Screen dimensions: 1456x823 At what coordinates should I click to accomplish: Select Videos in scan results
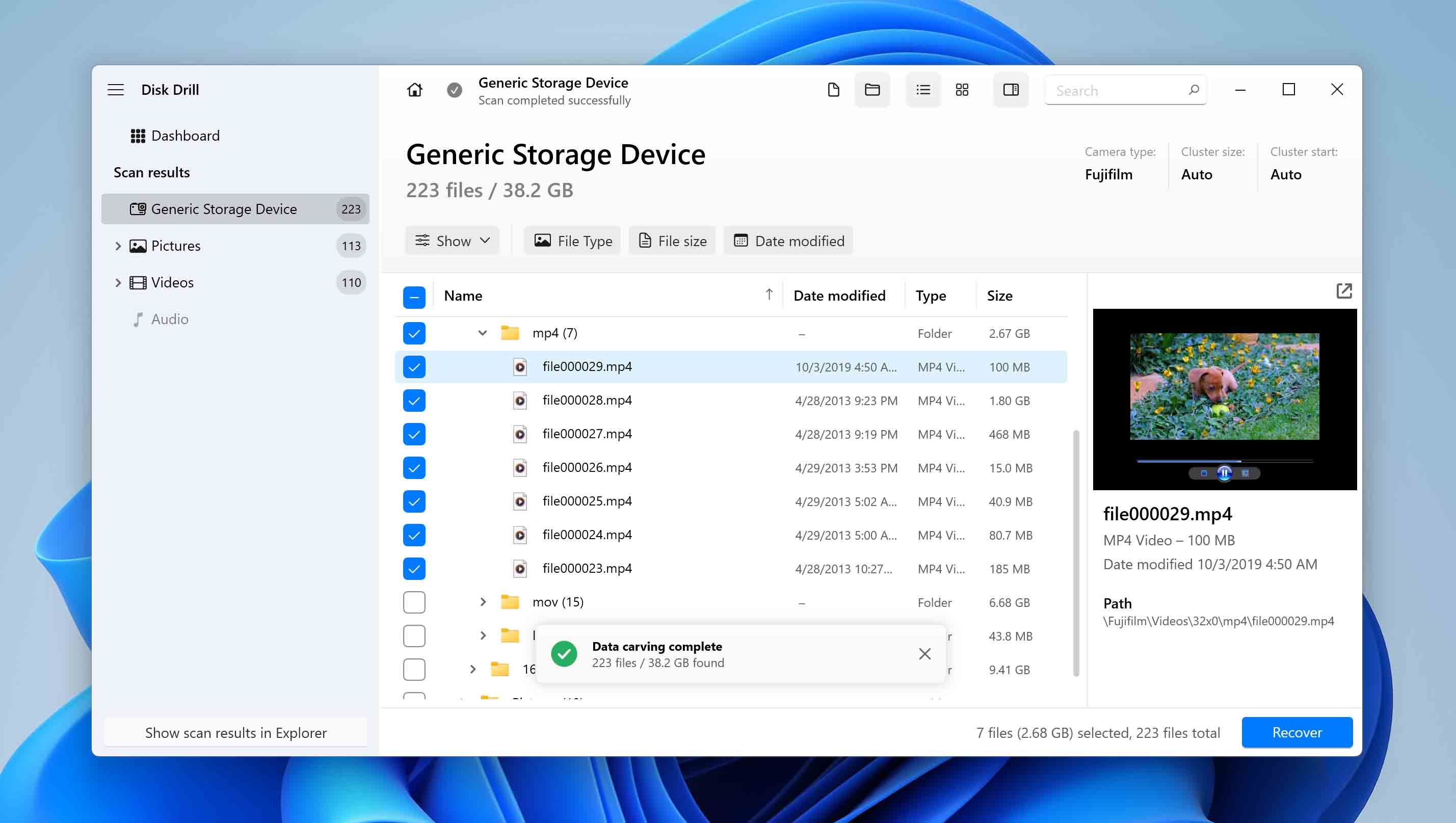click(x=235, y=283)
